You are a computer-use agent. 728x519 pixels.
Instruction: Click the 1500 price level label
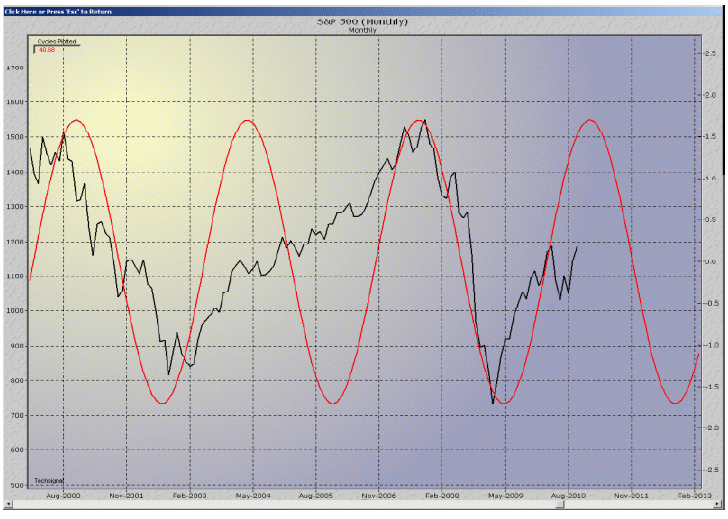click(x=13, y=137)
